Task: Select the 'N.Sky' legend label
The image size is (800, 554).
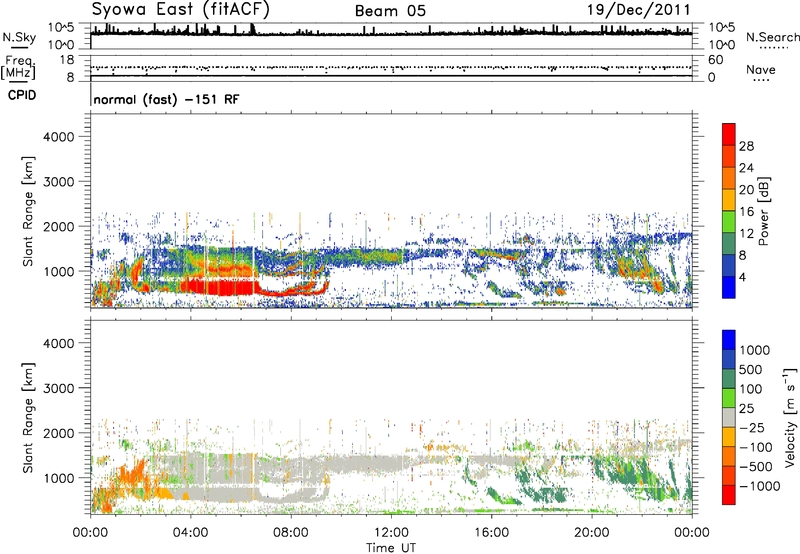Action: pos(19,37)
